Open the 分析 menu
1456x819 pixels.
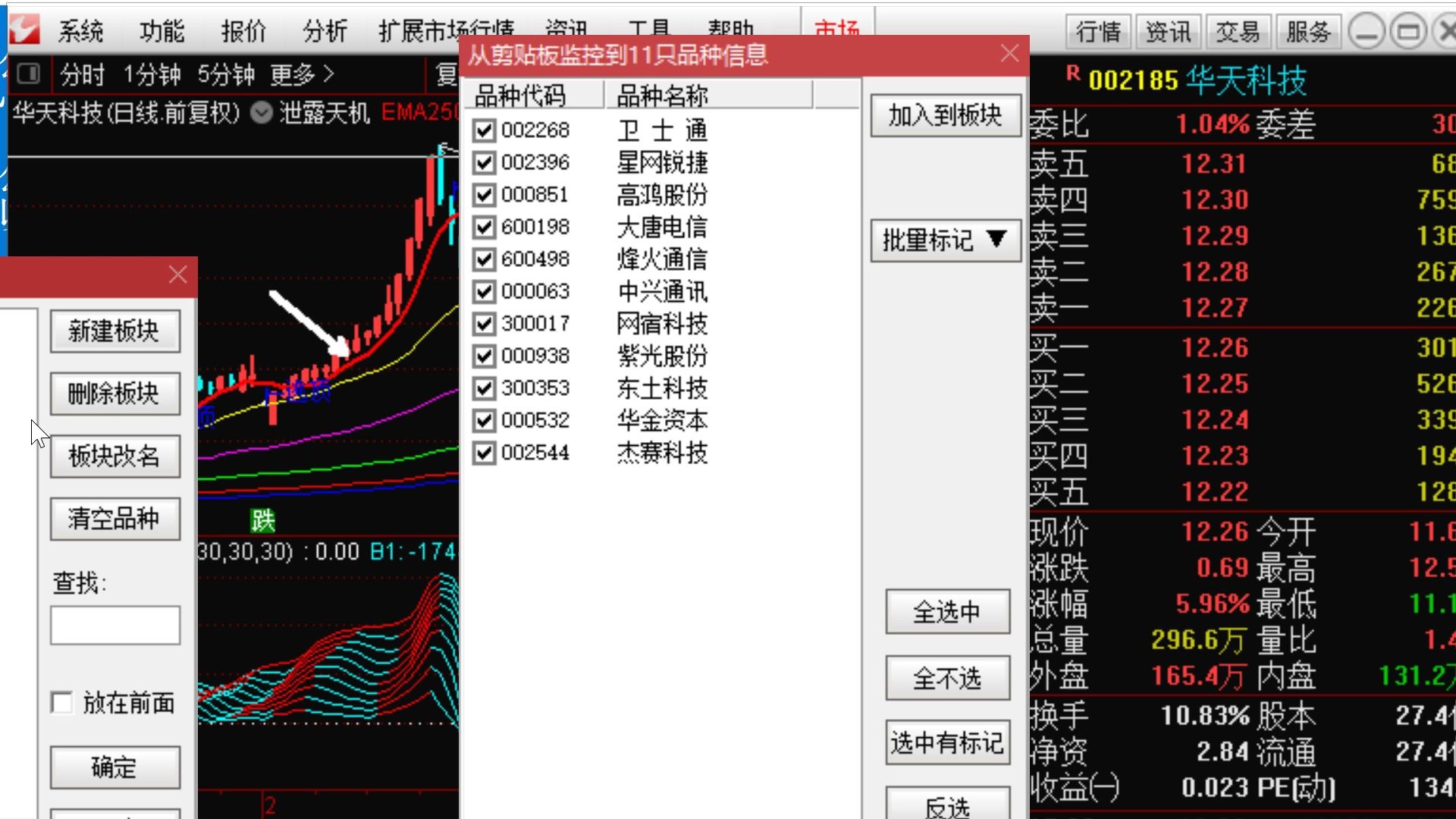pyautogui.click(x=325, y=31)
